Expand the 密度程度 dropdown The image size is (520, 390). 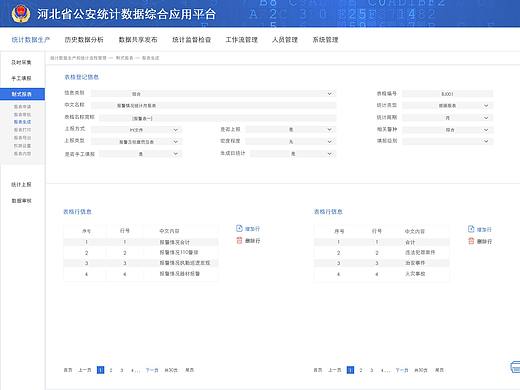(x=291, y=141)
